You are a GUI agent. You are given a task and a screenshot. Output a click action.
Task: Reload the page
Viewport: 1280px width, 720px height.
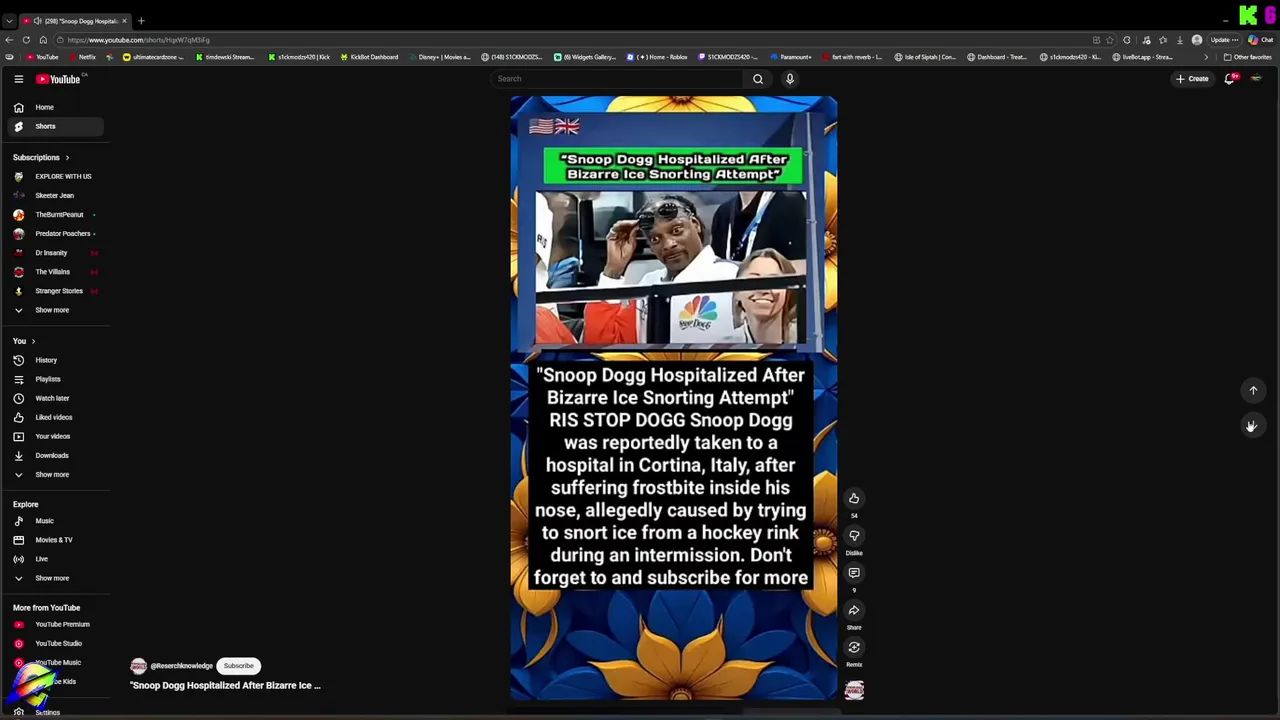click(25, 40)
